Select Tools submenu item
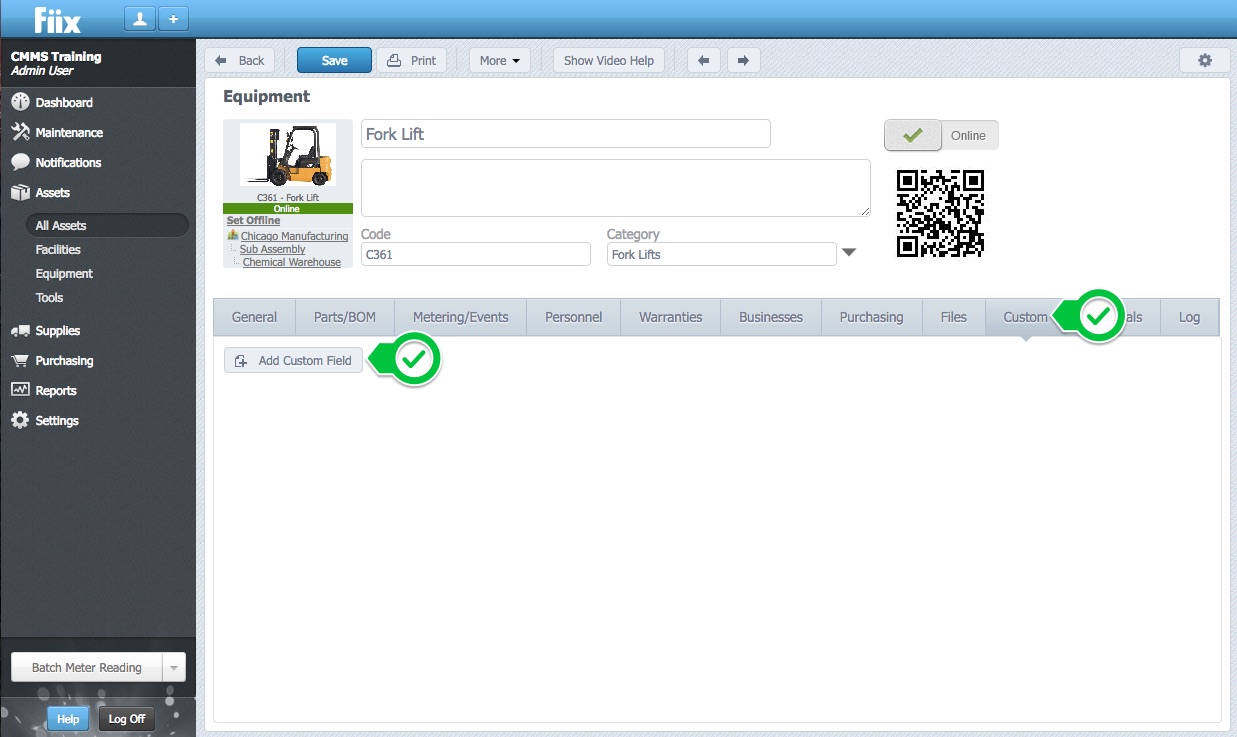1237x737 pixels. click(x=49, y=297)
